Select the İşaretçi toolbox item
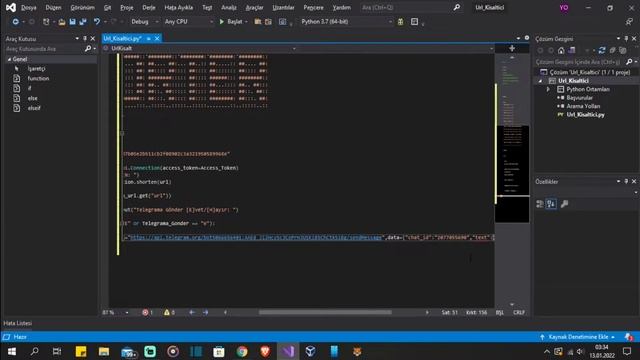The width and height of the screenshot is (640, 360). tap(36, 69)
